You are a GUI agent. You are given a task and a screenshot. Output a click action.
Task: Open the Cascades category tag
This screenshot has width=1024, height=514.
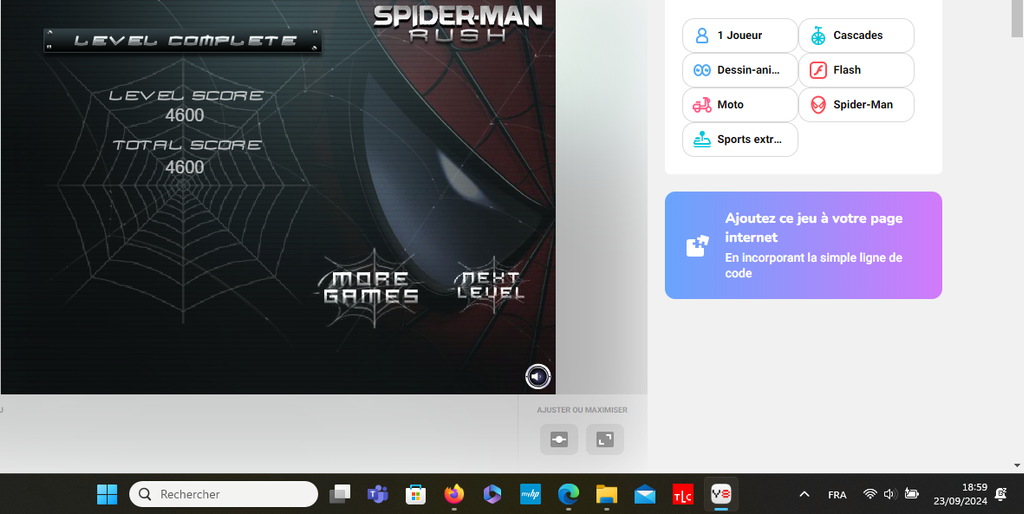[856, 35]
